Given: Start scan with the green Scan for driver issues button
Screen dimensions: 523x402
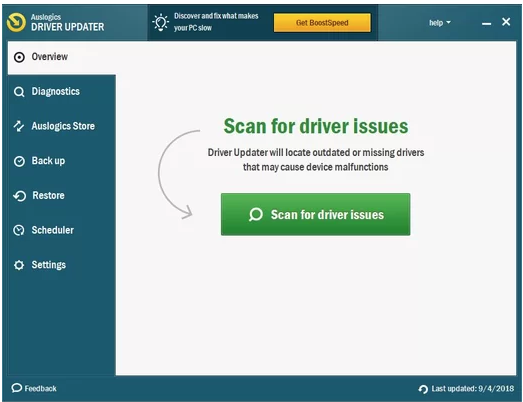Looking at the screenshot, I should pos(316,215).
